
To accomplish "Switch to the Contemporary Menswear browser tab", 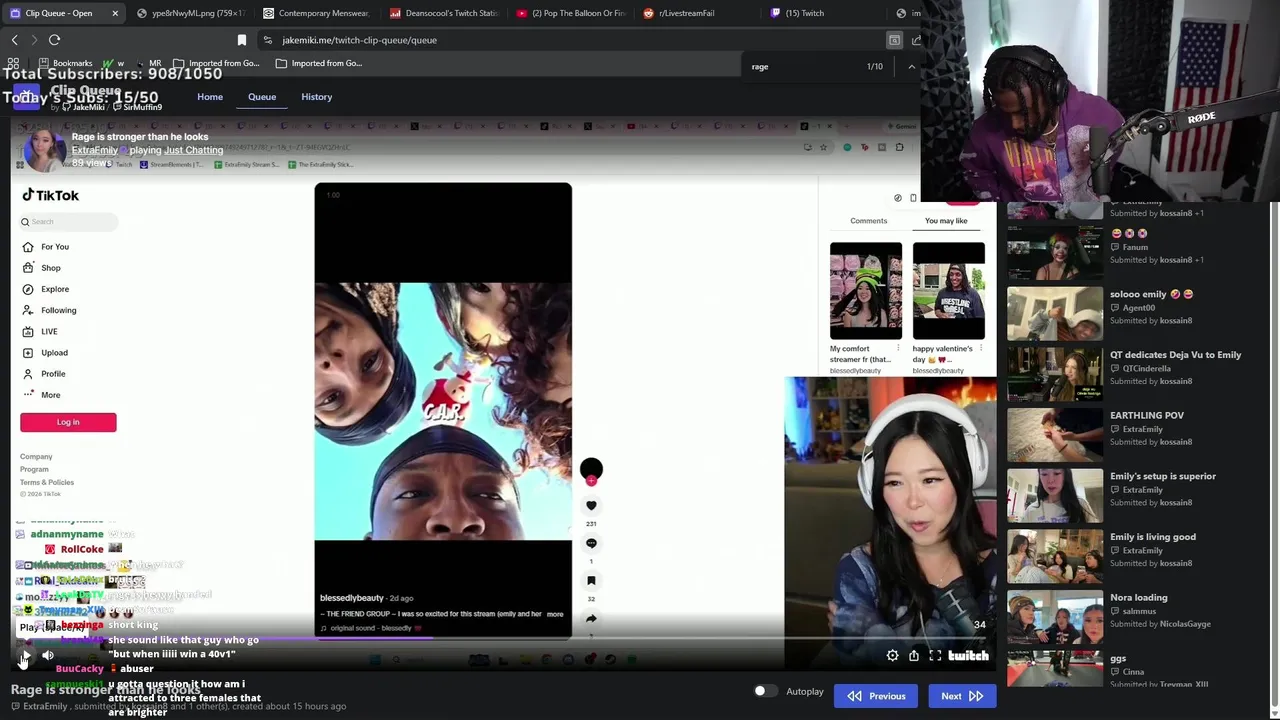I will 316,13.
